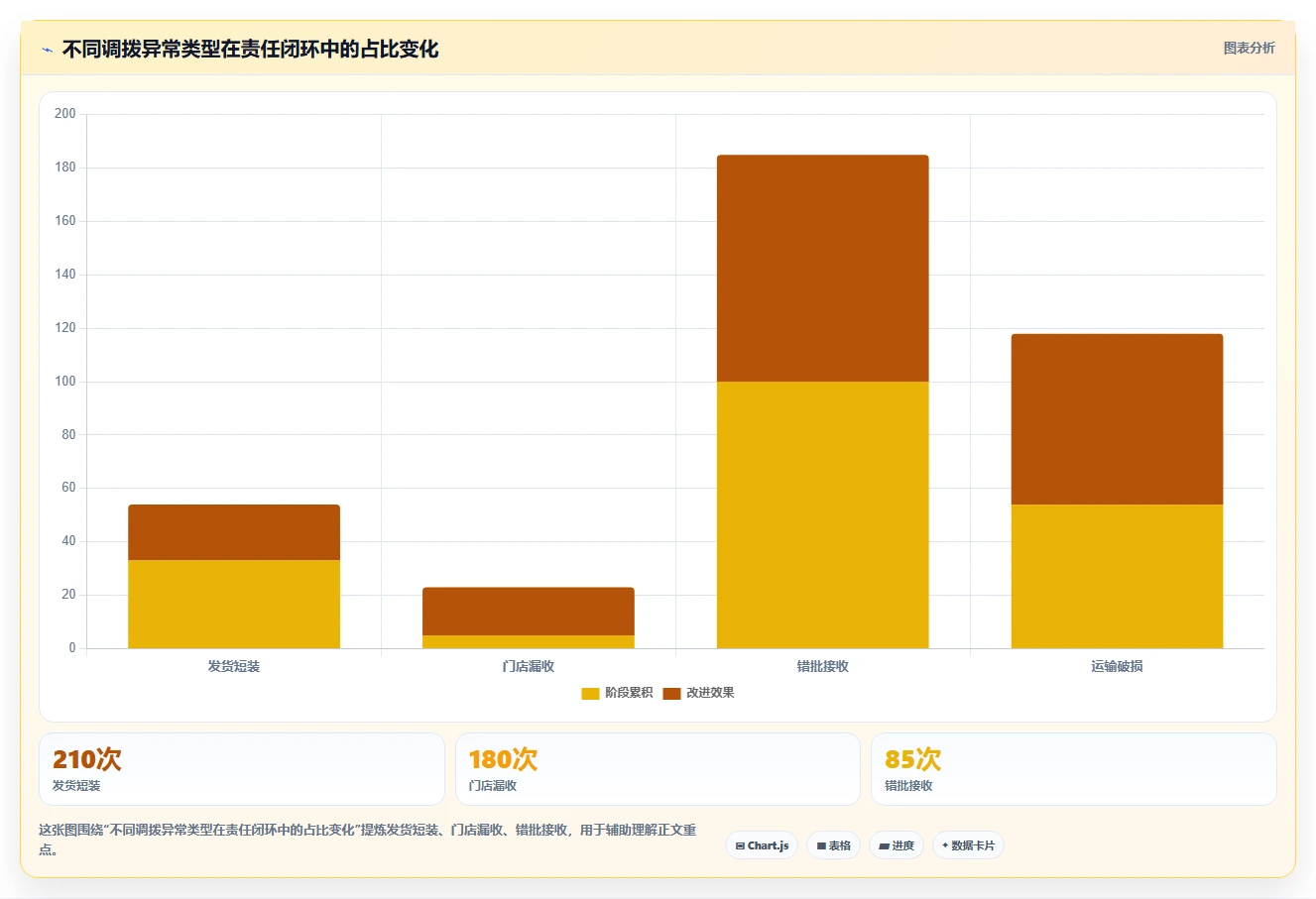Click the brown 改进效果 bar for 错批接收
The image size is (1316, 899).
click(x=823, y=269)
